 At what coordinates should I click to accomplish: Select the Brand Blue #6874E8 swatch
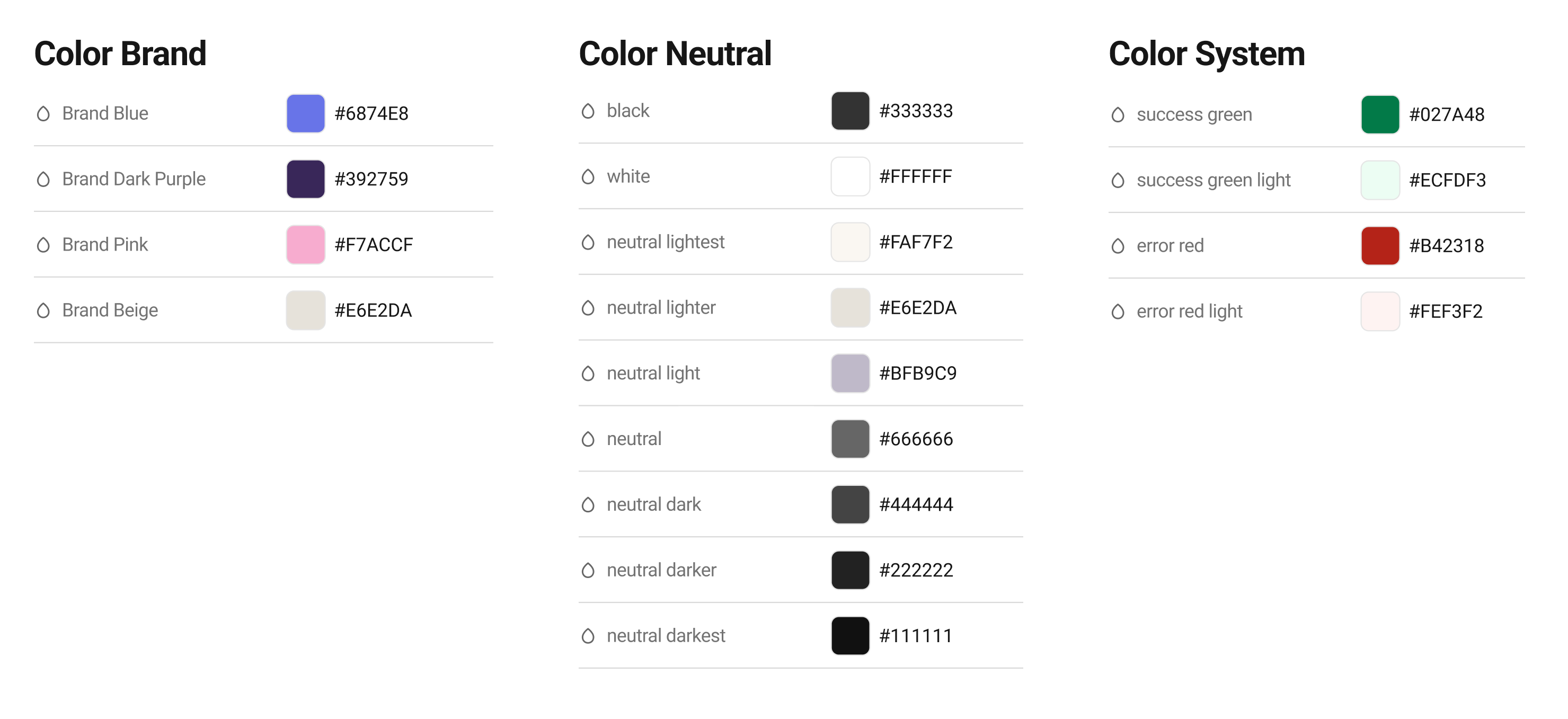pos(306,113)
